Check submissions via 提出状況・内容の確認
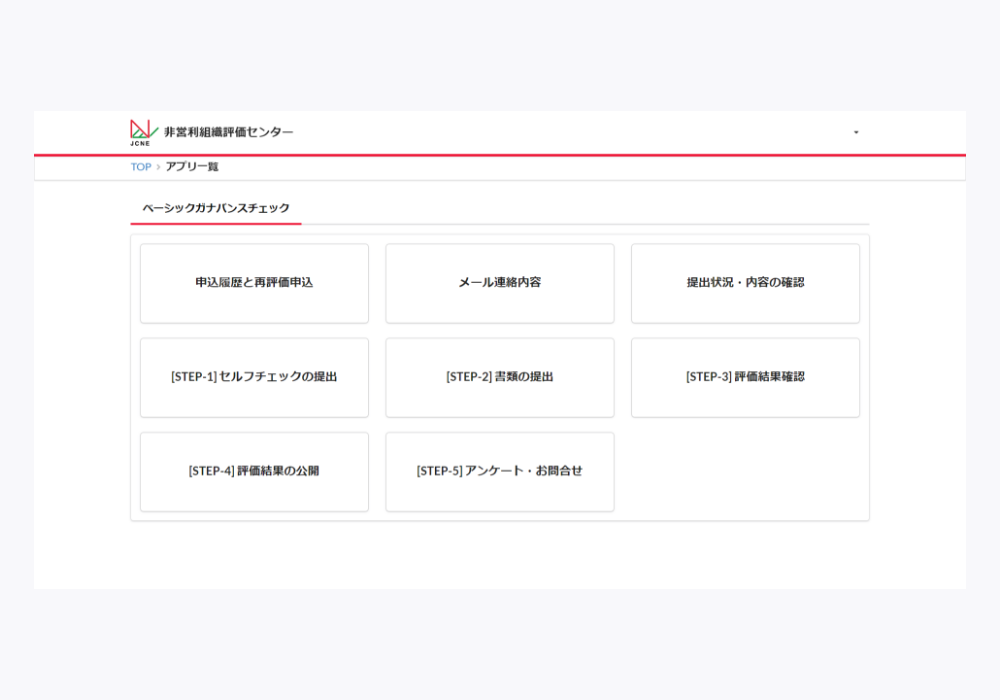The width and height of the screenshot is (1000, 700). coord(745,283)
